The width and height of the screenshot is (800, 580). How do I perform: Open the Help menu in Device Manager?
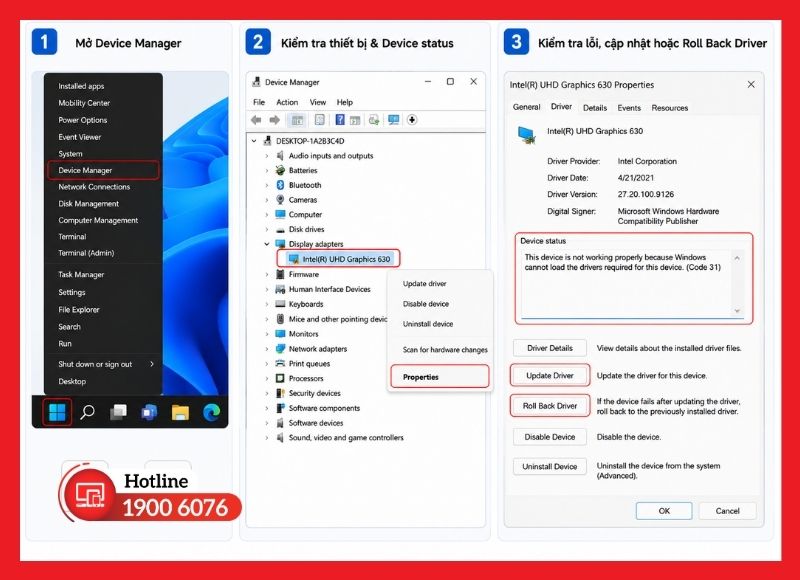pos(345,102)
